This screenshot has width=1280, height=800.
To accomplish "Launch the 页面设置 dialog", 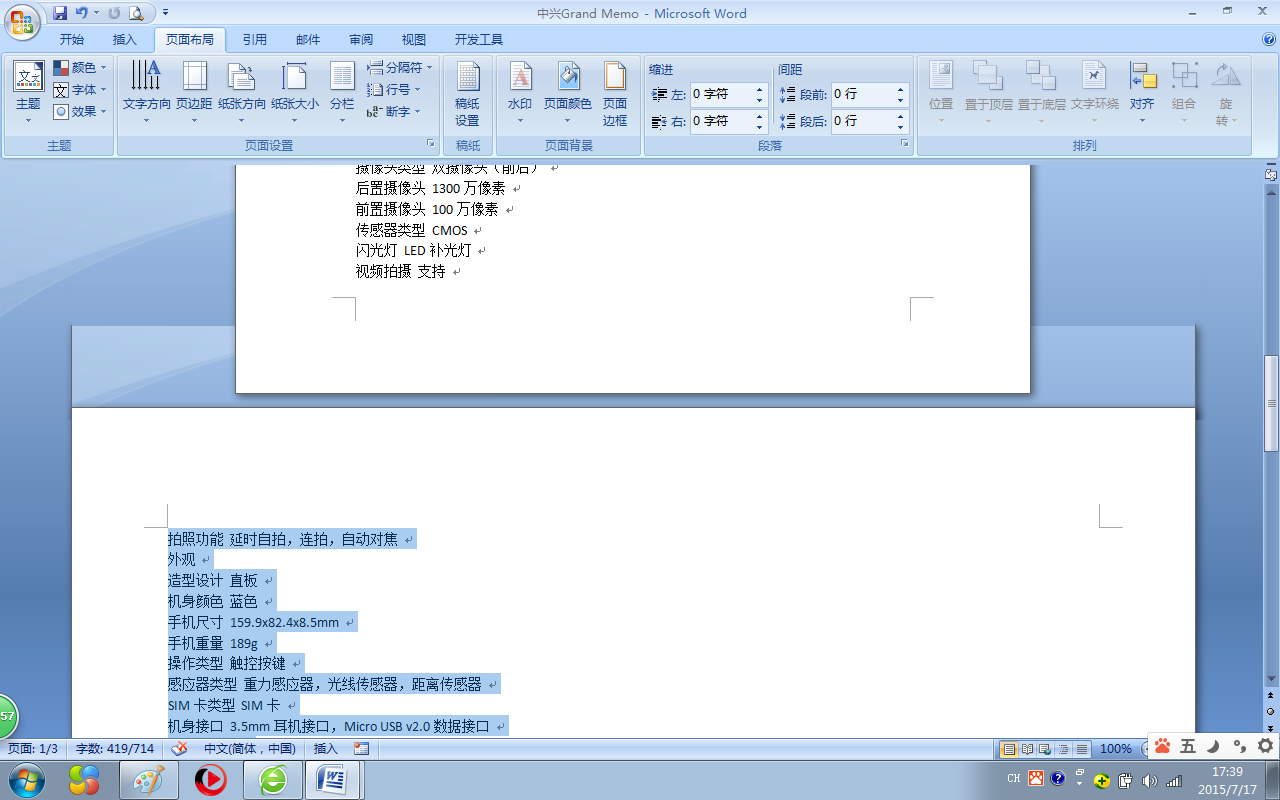I will (432, 145).
